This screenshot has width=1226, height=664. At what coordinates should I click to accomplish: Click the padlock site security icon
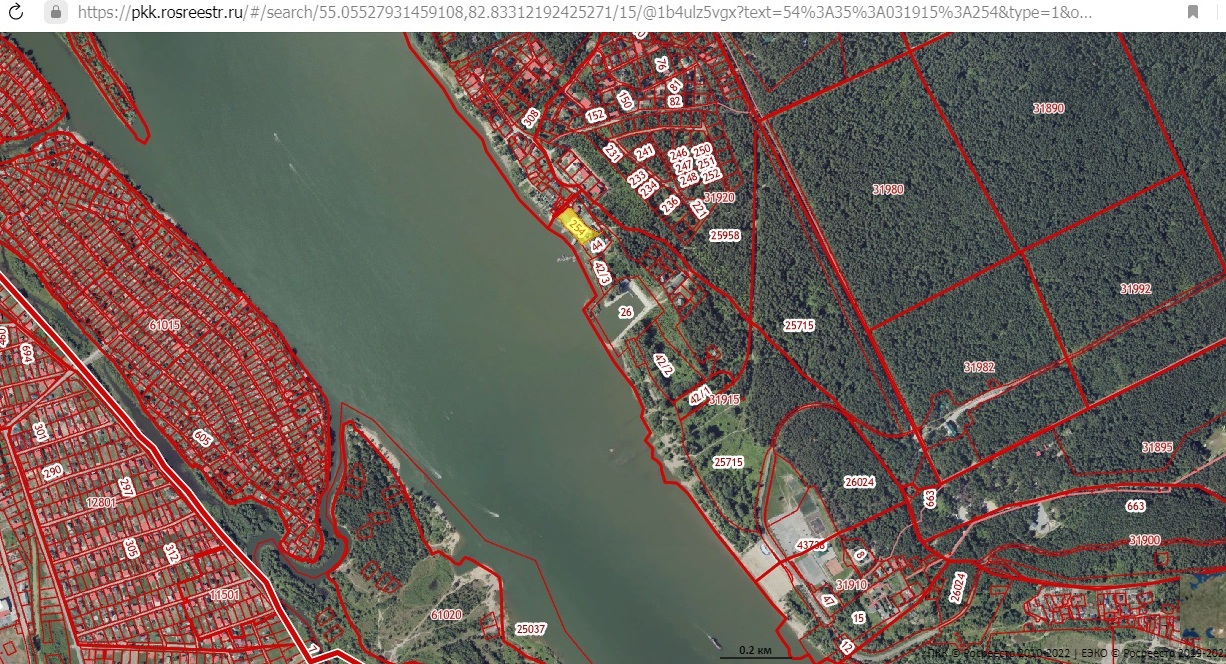[56, 12]
